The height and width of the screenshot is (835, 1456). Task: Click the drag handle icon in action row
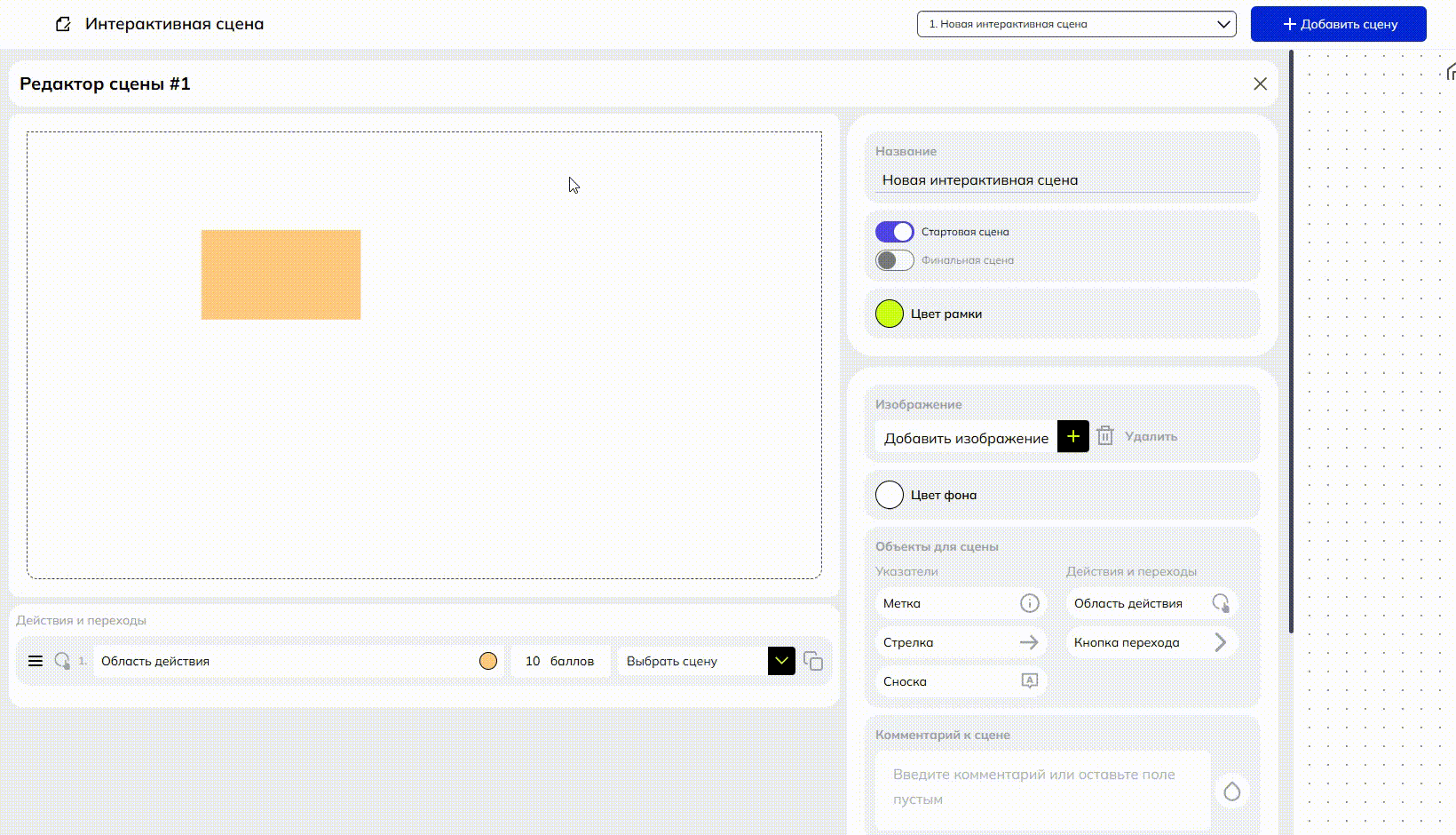pyautogui.click(x=36, y=661)
